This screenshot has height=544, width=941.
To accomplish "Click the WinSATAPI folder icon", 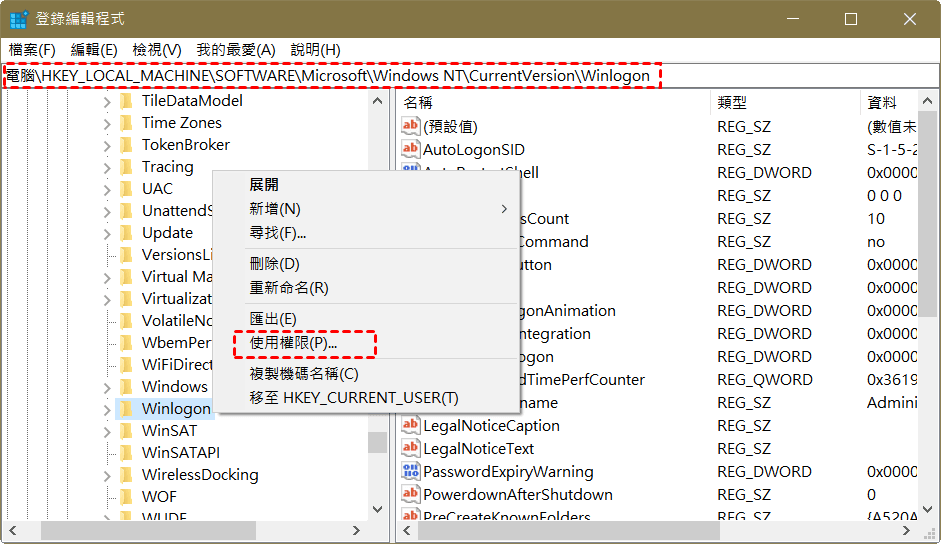I will 126,453.
